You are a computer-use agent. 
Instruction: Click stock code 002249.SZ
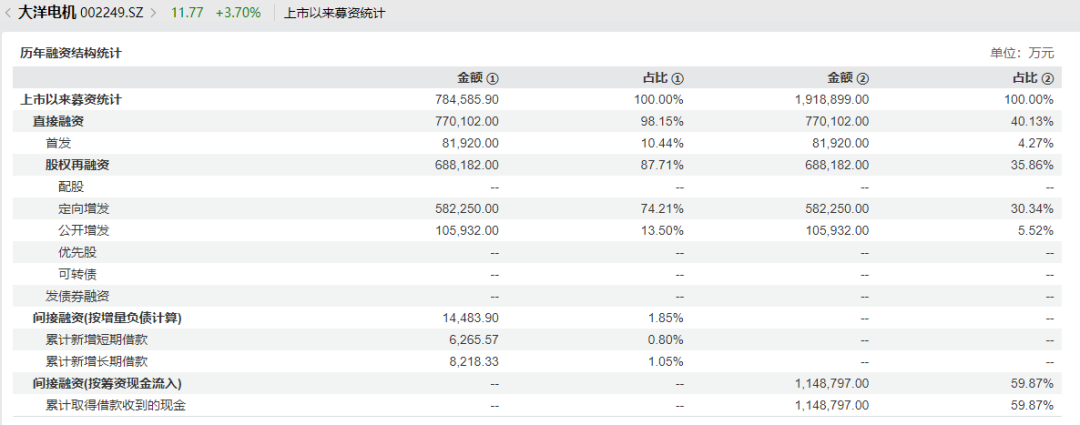tap(113, 13)
